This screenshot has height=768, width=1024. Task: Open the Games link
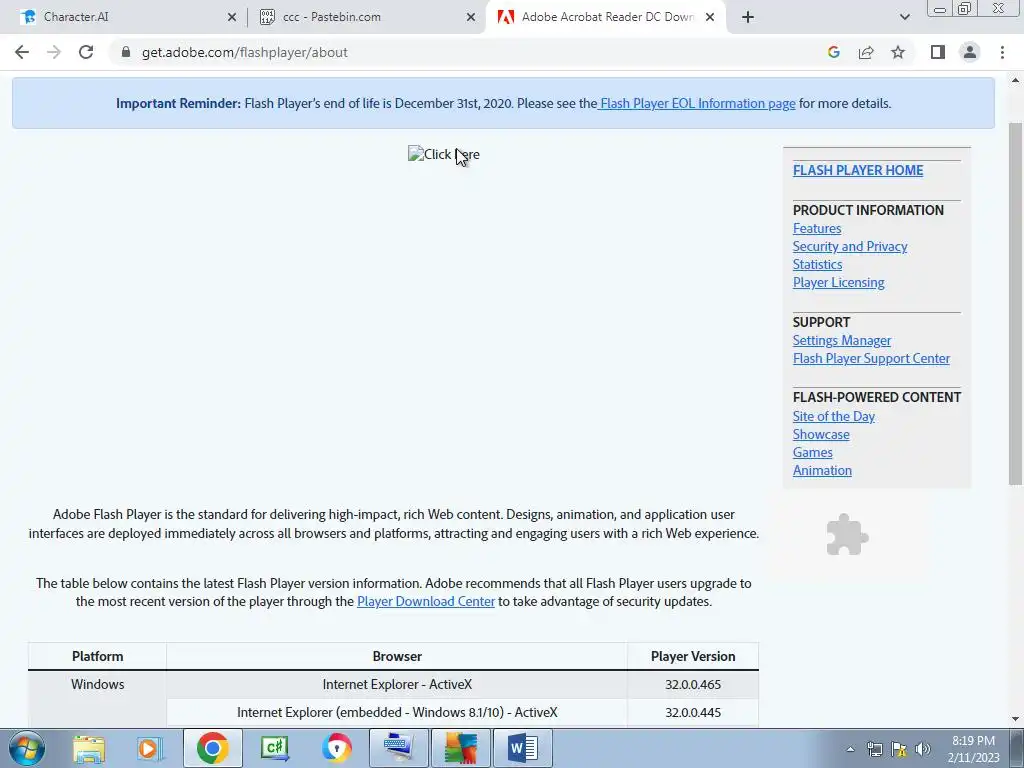pyautogui.click(x=812, y=453)
